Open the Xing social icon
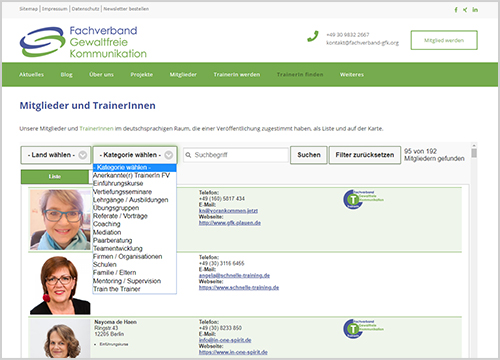 click(x=465, y=10)
